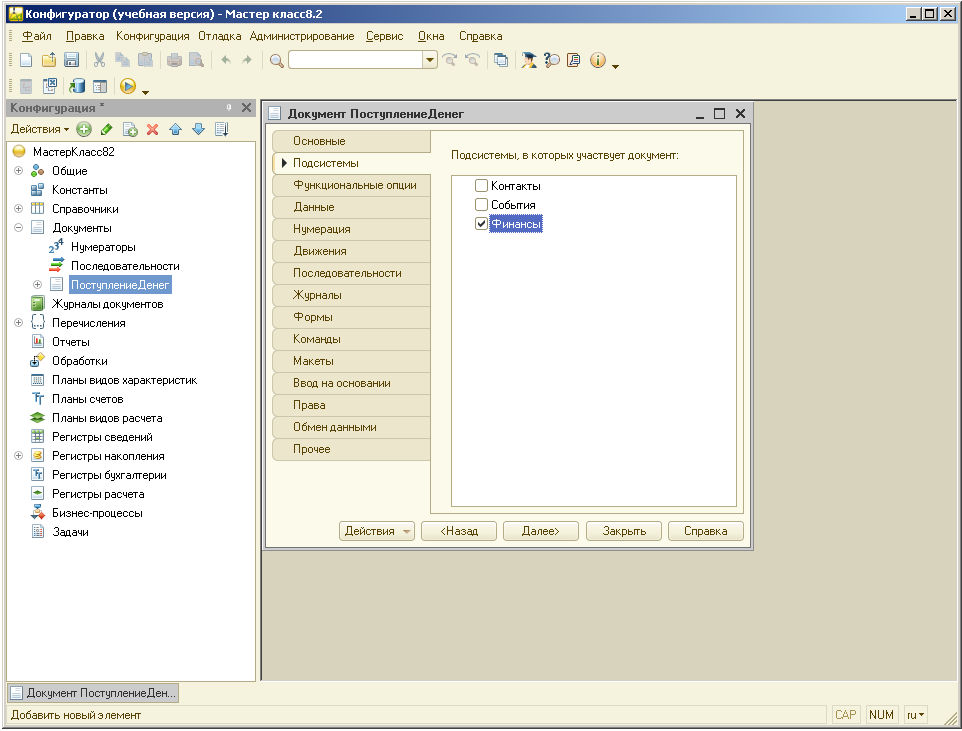Click the Update database configuration icon

77,86
